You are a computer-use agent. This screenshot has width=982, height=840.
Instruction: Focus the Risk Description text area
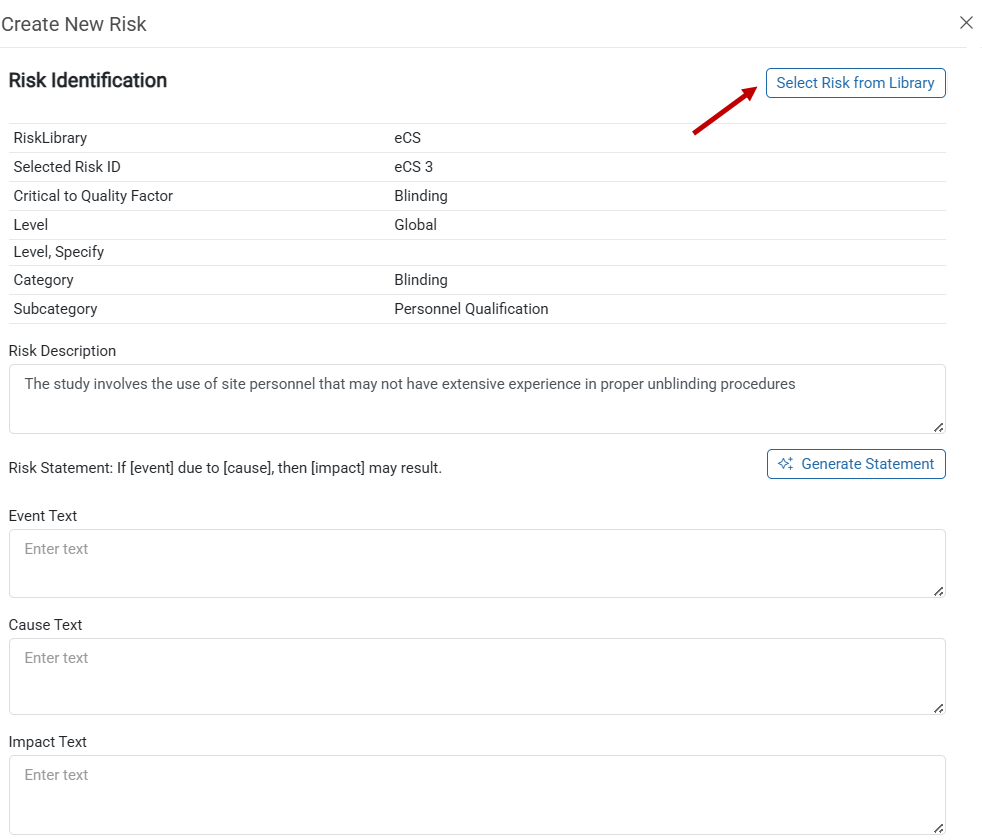pyautogui.click(x=477, y=399)
